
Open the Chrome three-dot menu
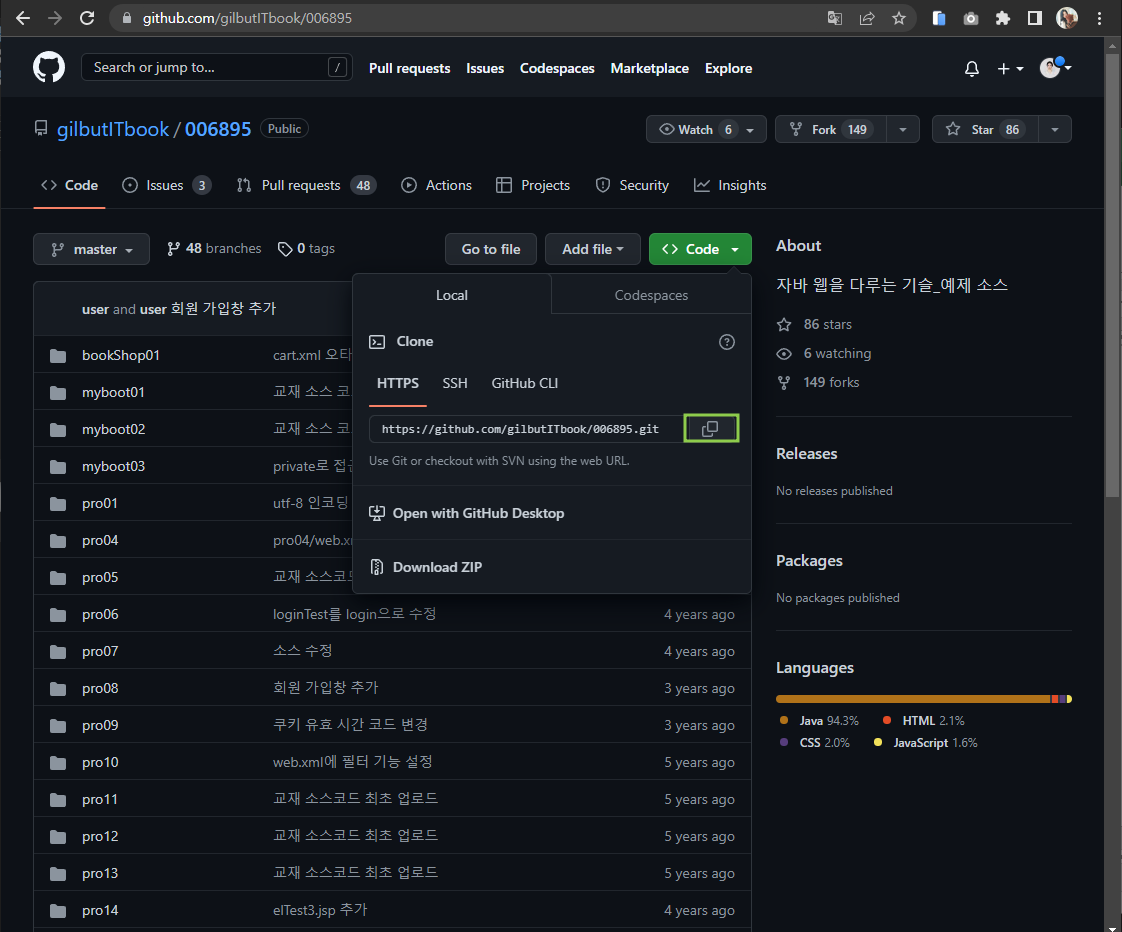pyautogui.click(x=1099, y=19)
